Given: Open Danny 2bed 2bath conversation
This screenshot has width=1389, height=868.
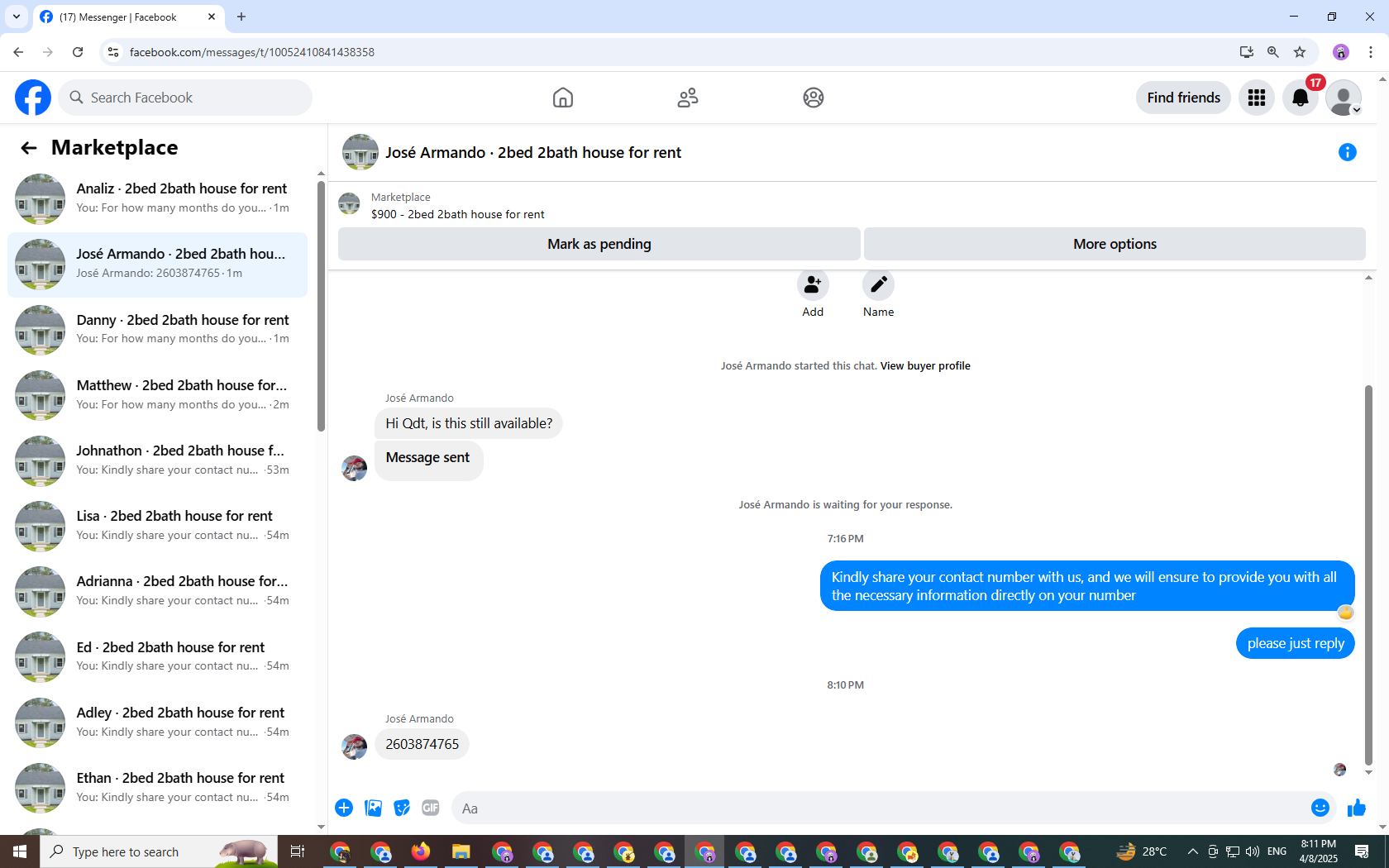Looking at the screenshot, I should (157, 330).
